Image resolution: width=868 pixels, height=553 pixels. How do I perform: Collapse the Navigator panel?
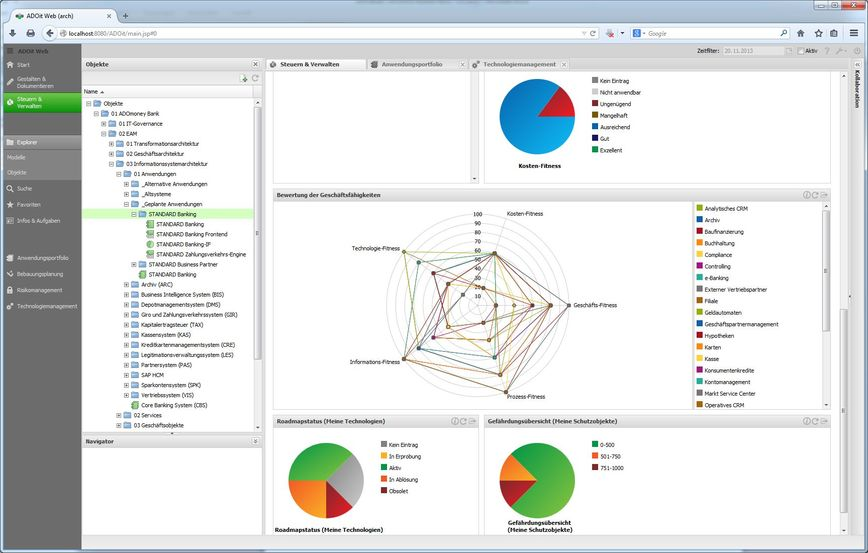255,441
